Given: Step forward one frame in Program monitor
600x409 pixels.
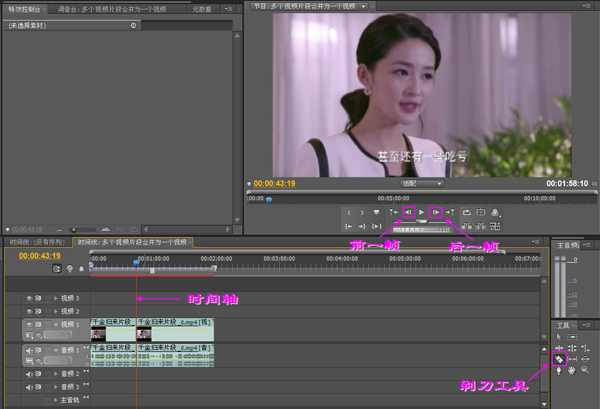Looking at the screenshot, I should tap(435, 212).
